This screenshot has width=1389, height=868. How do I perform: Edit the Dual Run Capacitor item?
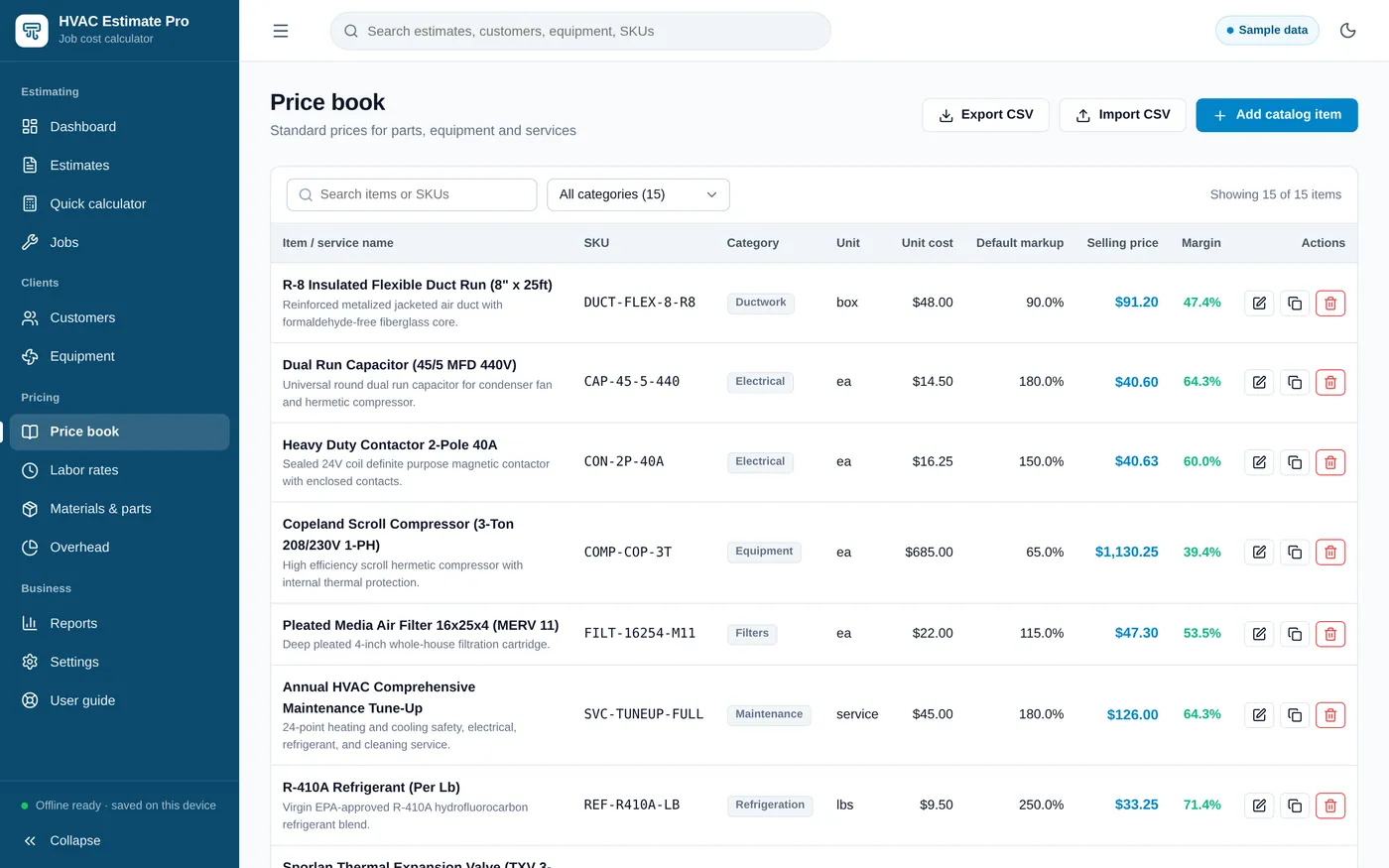point(1259,382)
